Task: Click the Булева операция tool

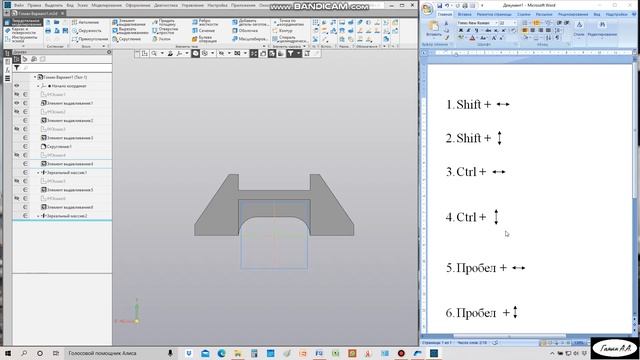Action: pos(204,39)
